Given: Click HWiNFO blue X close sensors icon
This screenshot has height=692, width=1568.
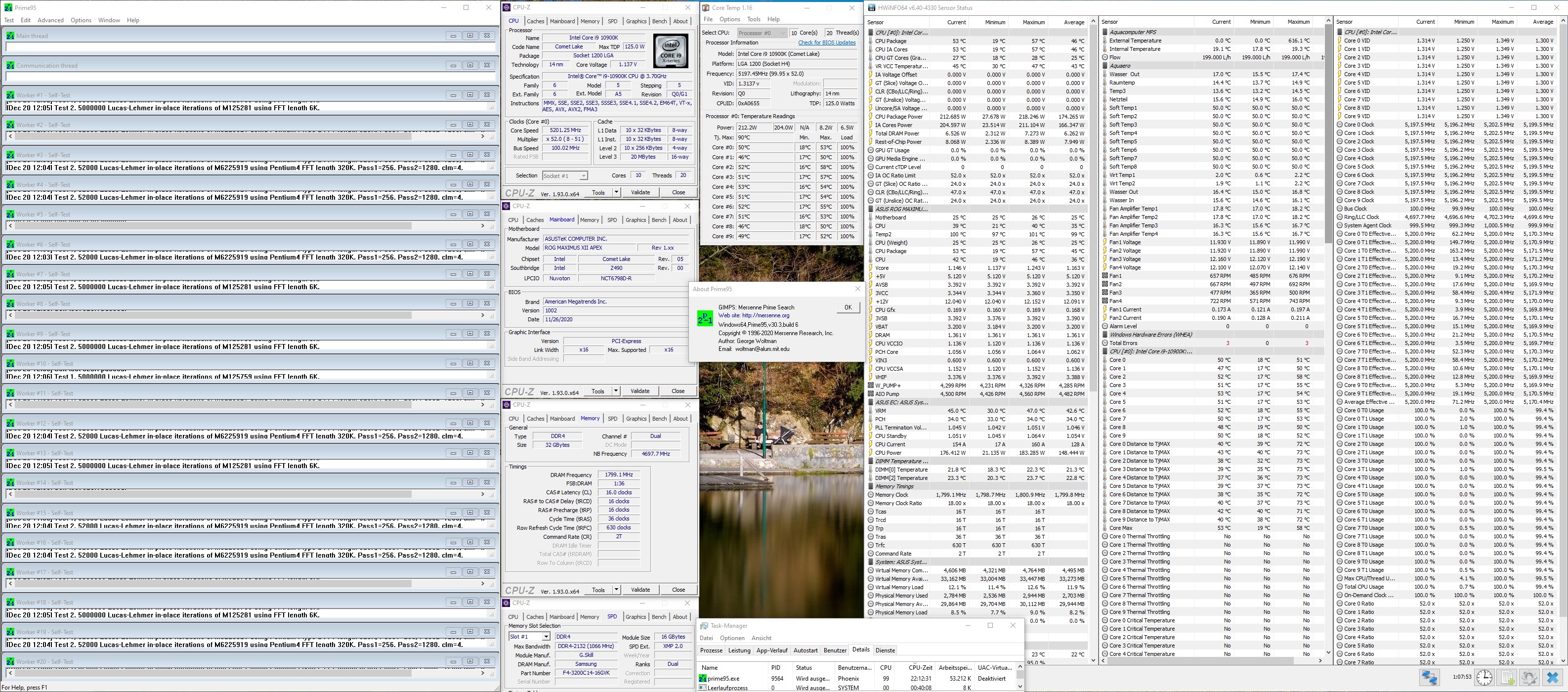Looking at the screenshot, I should pos(1552,677).
